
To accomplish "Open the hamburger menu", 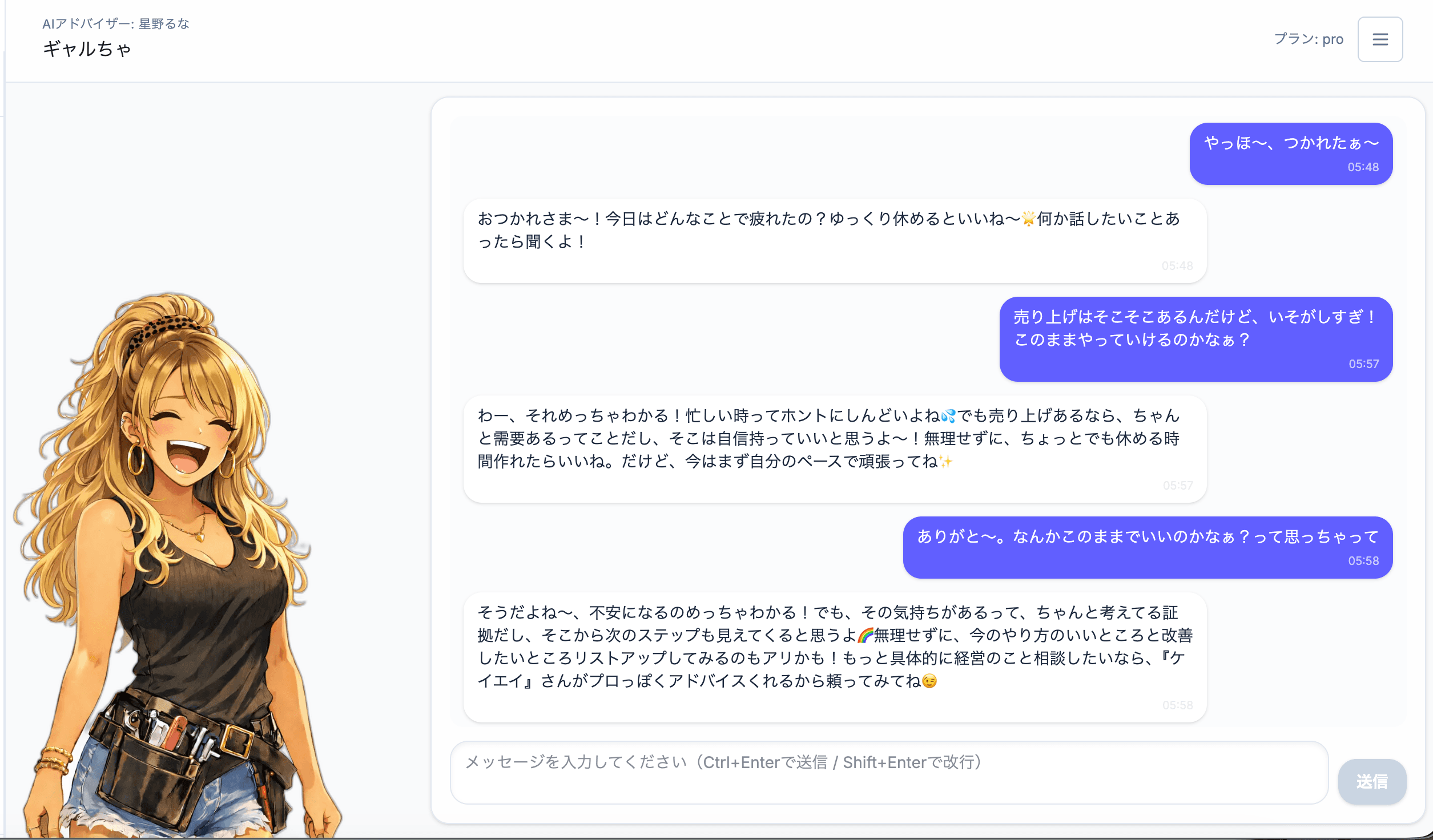I will [1380, 39].
